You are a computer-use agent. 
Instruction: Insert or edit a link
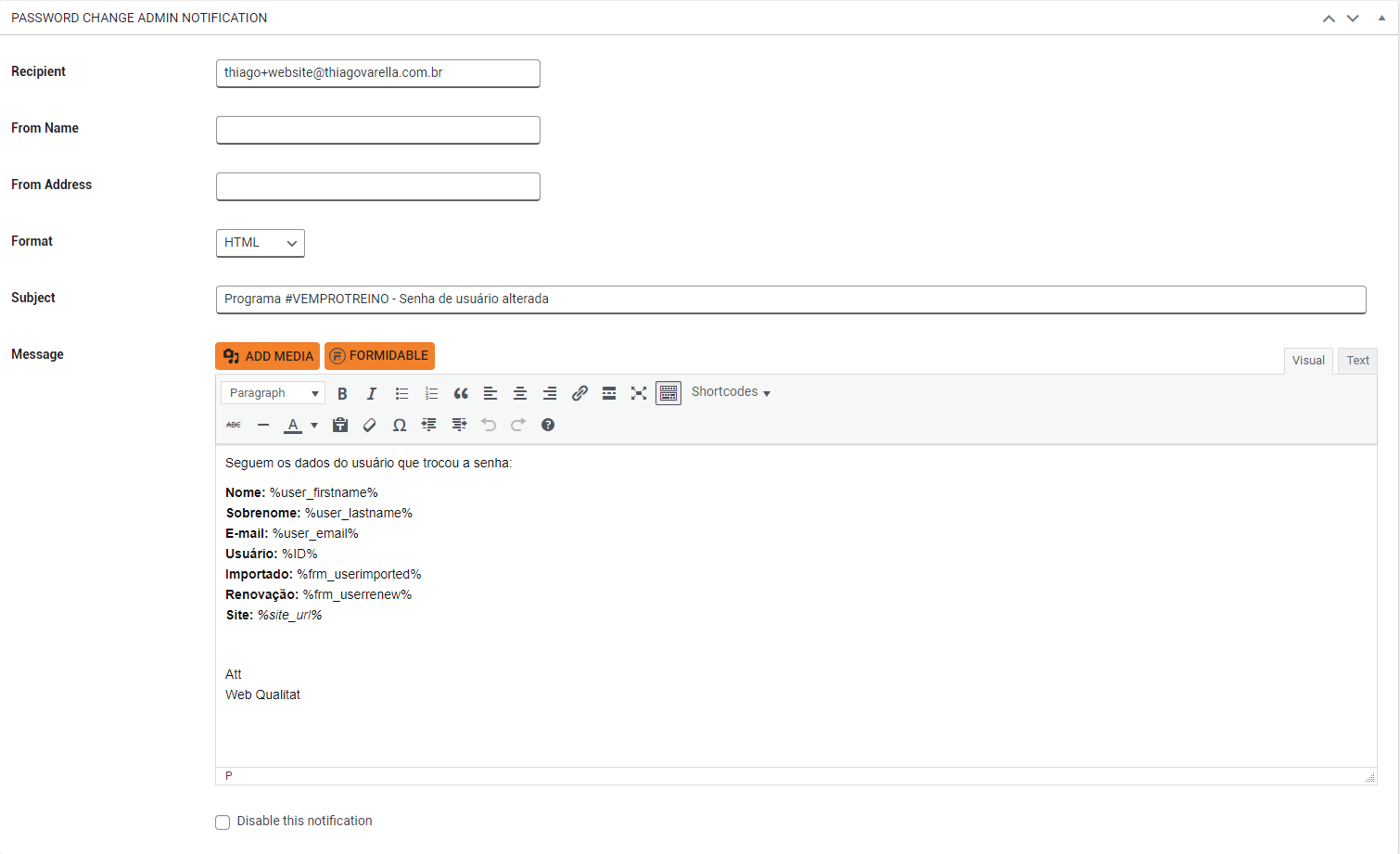pos(579,393)
